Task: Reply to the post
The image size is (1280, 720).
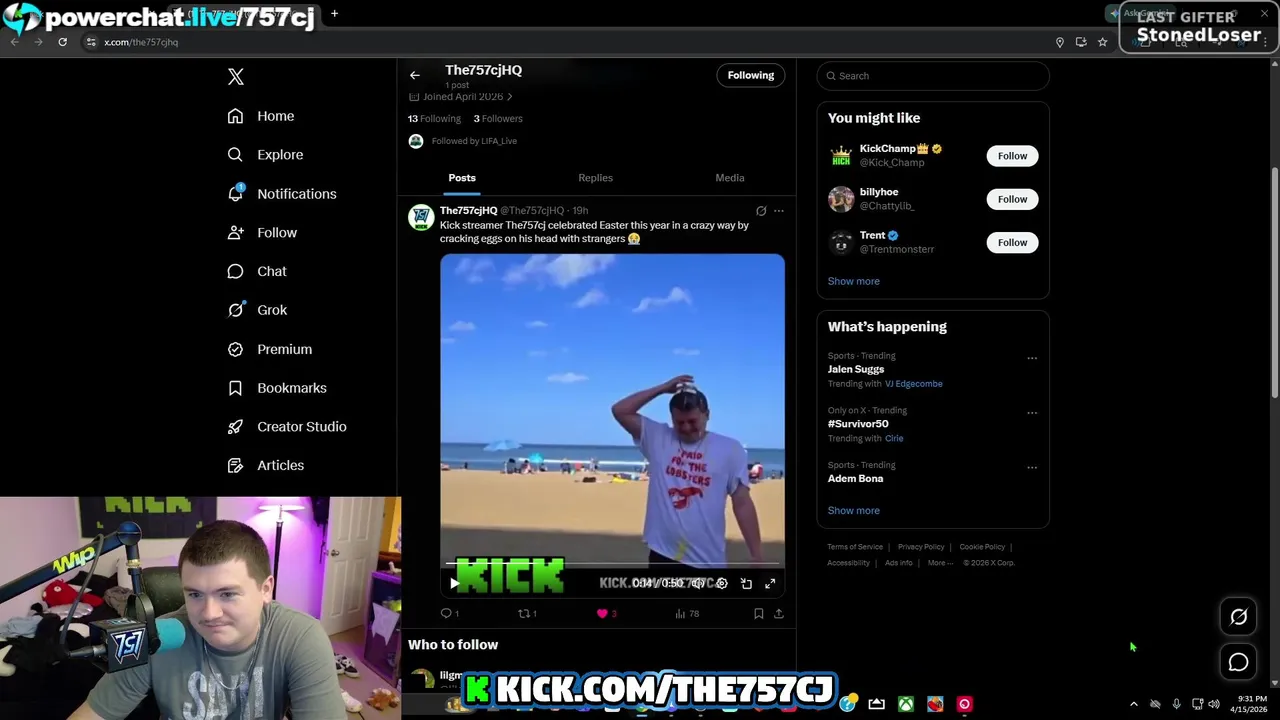Action: [449, 613]
